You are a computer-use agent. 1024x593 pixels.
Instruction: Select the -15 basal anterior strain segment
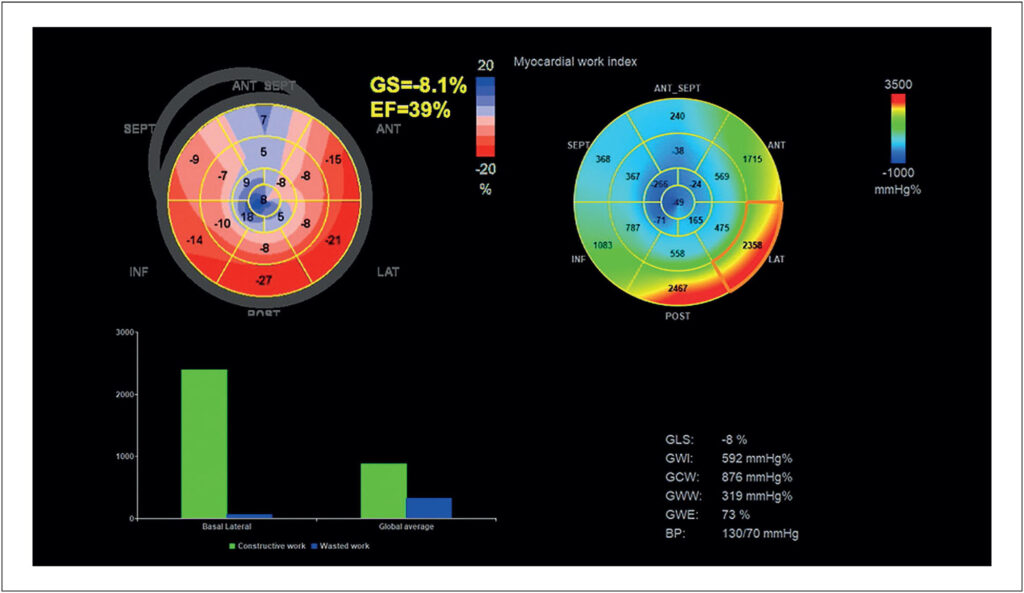[x=333, y=159]
